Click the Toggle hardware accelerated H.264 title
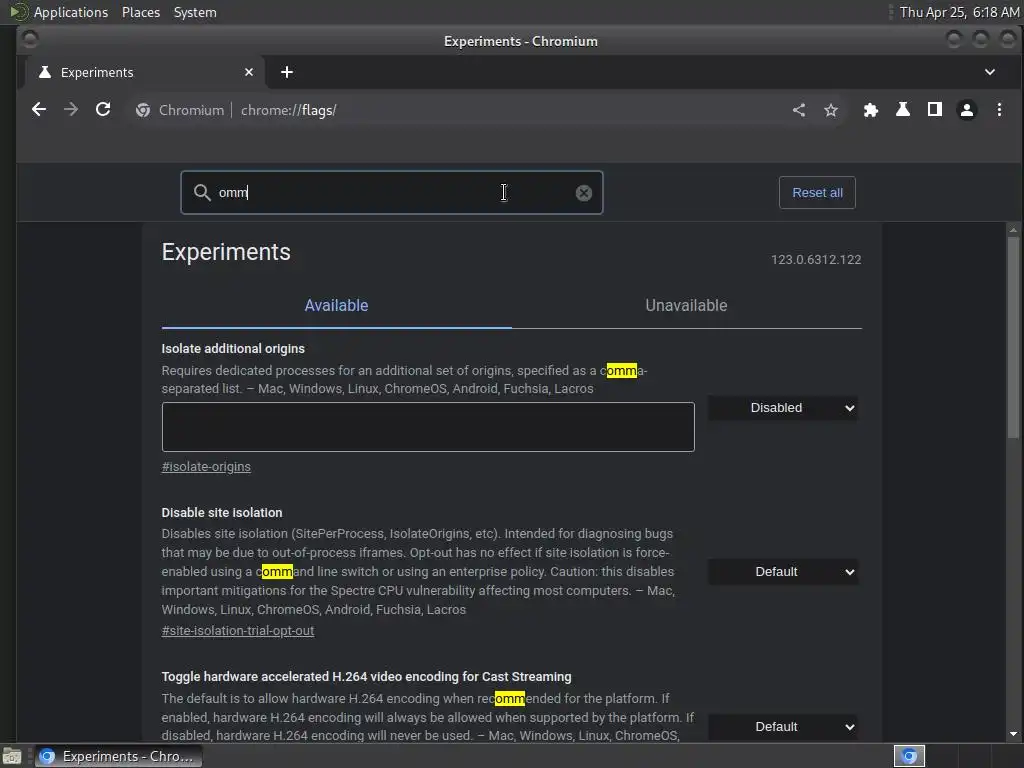Image resolution: width=1024 pixels, height=768 pixels. 366,677
